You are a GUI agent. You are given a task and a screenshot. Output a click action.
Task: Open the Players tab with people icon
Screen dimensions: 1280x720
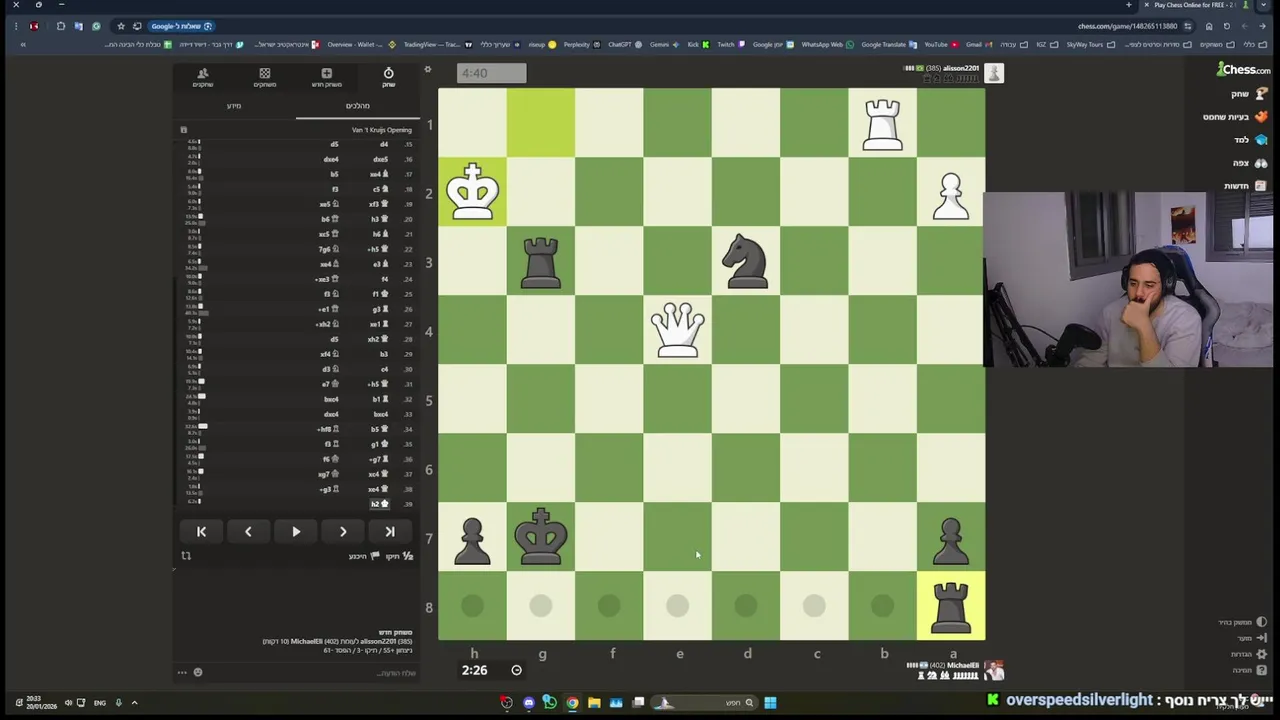[x=203, y=77]
